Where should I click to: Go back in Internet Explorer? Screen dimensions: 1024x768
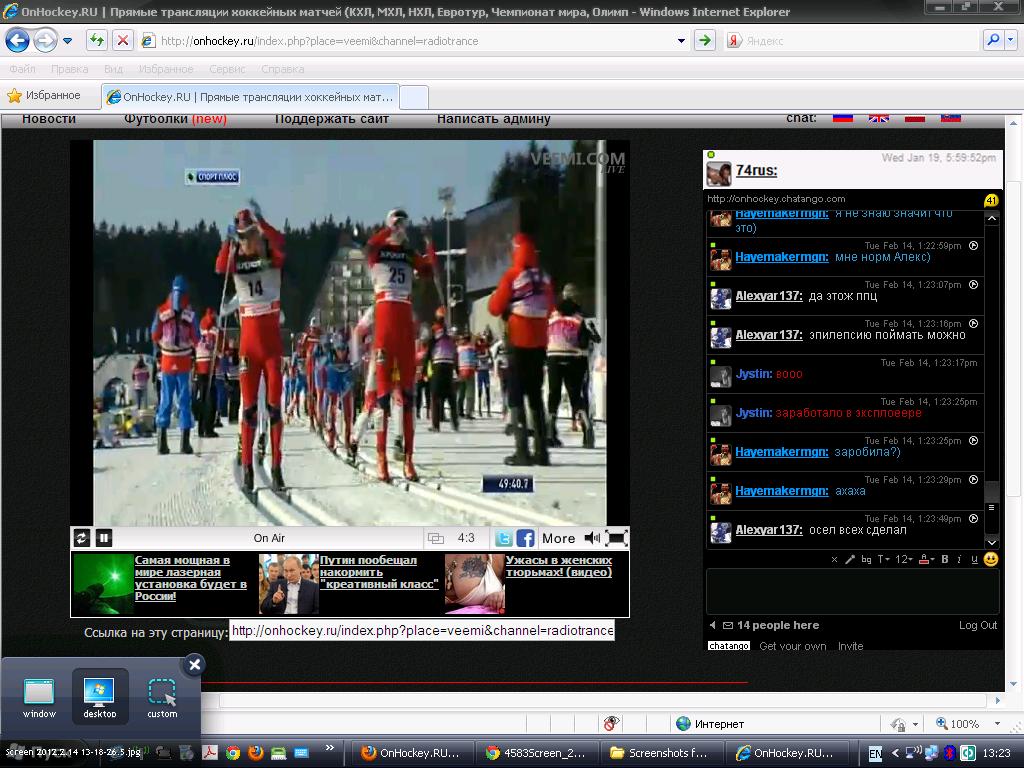pos(18,40)
